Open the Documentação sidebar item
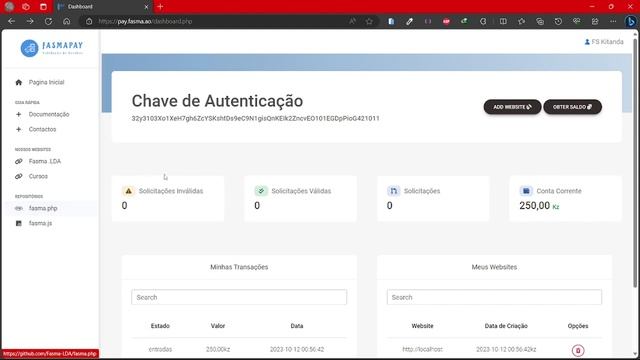 click(49, 114)
